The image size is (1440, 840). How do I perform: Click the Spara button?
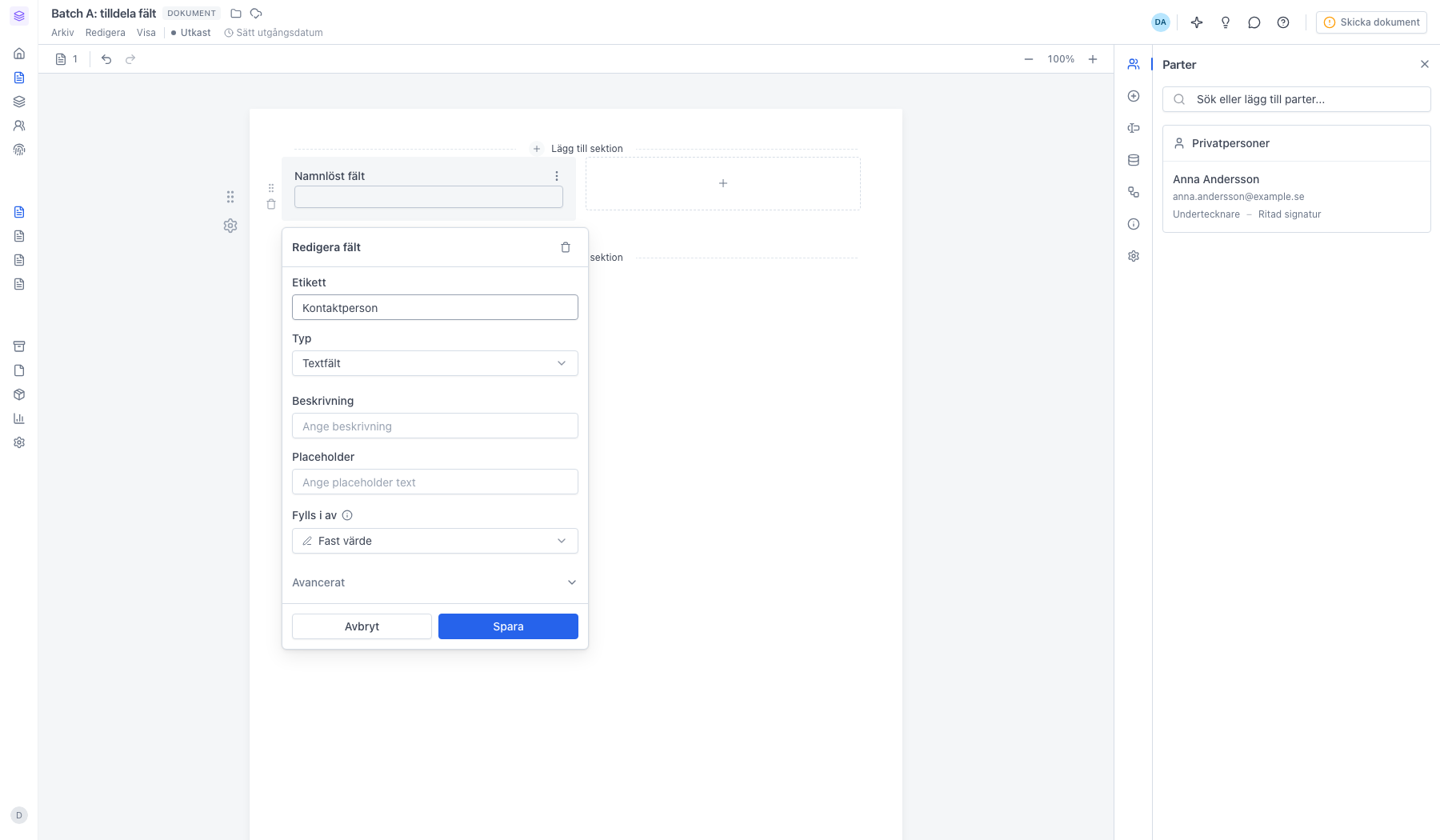[508, 626]
